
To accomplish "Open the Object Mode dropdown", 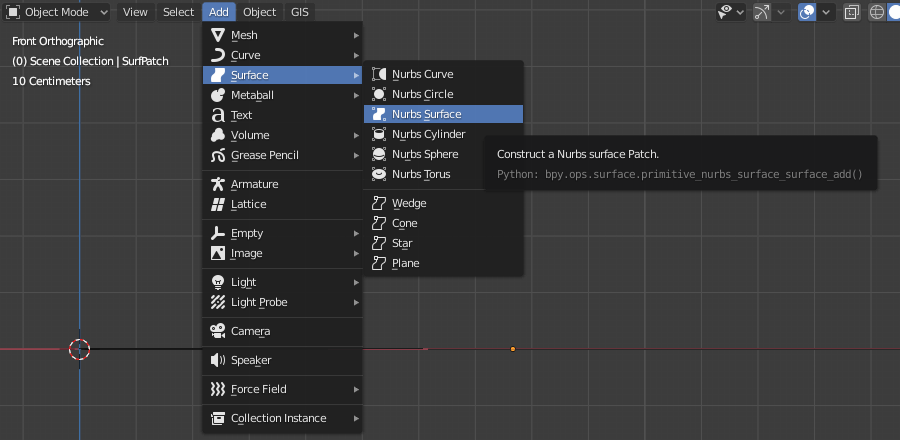I will [x=58, y=12].
